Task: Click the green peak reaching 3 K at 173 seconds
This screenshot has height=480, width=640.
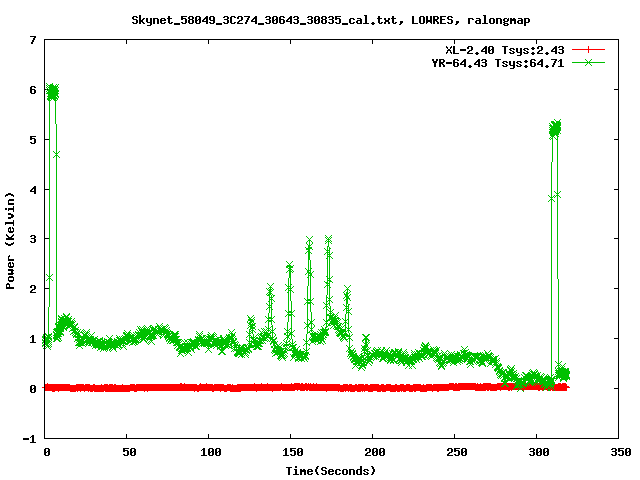Action: (329, 240)
